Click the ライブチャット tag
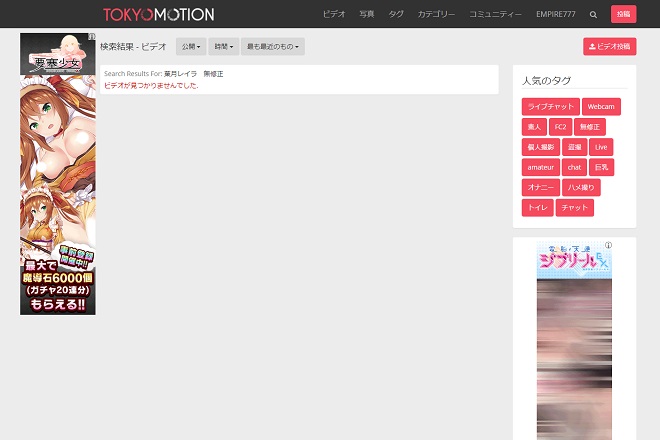 coord(549,106)
